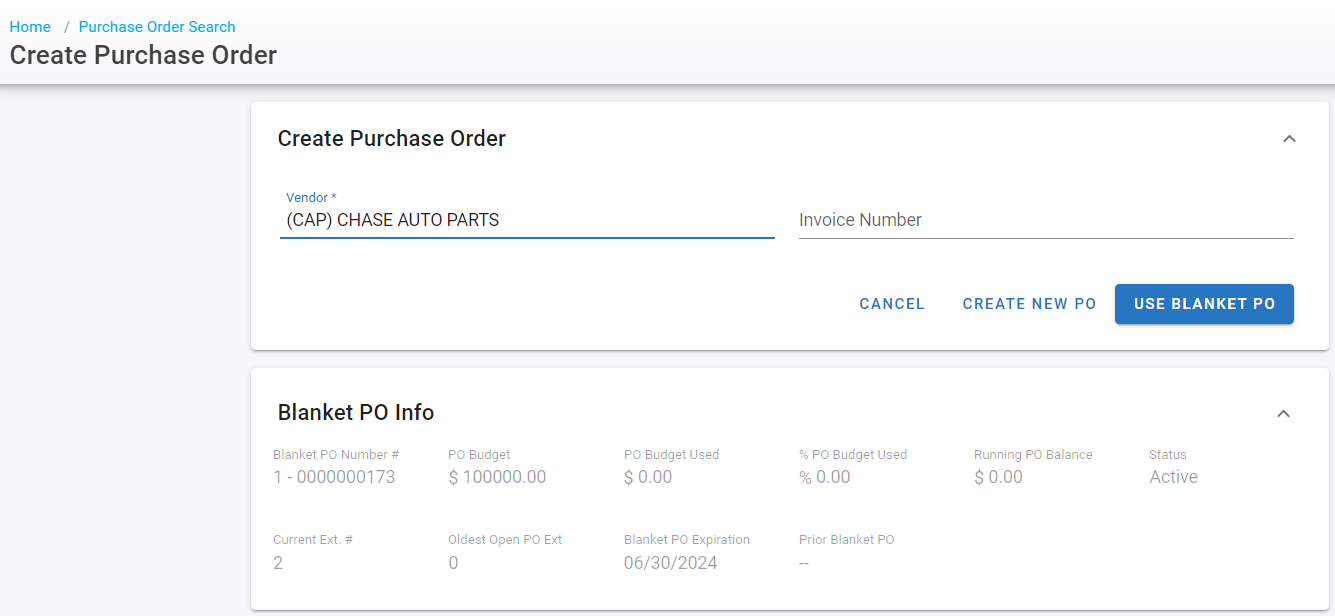Collapse the Blanket PO Info section chevron

[x=1284, y=413]
